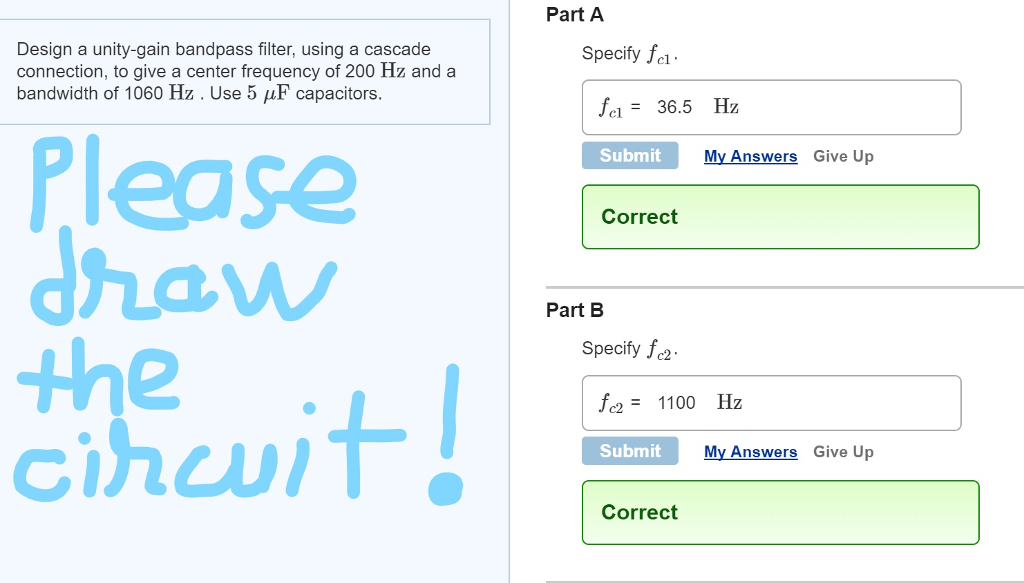The height and width of the screenshot is (583, 1024).
Task: Click the Submit button in Part B
Action: 630,451
